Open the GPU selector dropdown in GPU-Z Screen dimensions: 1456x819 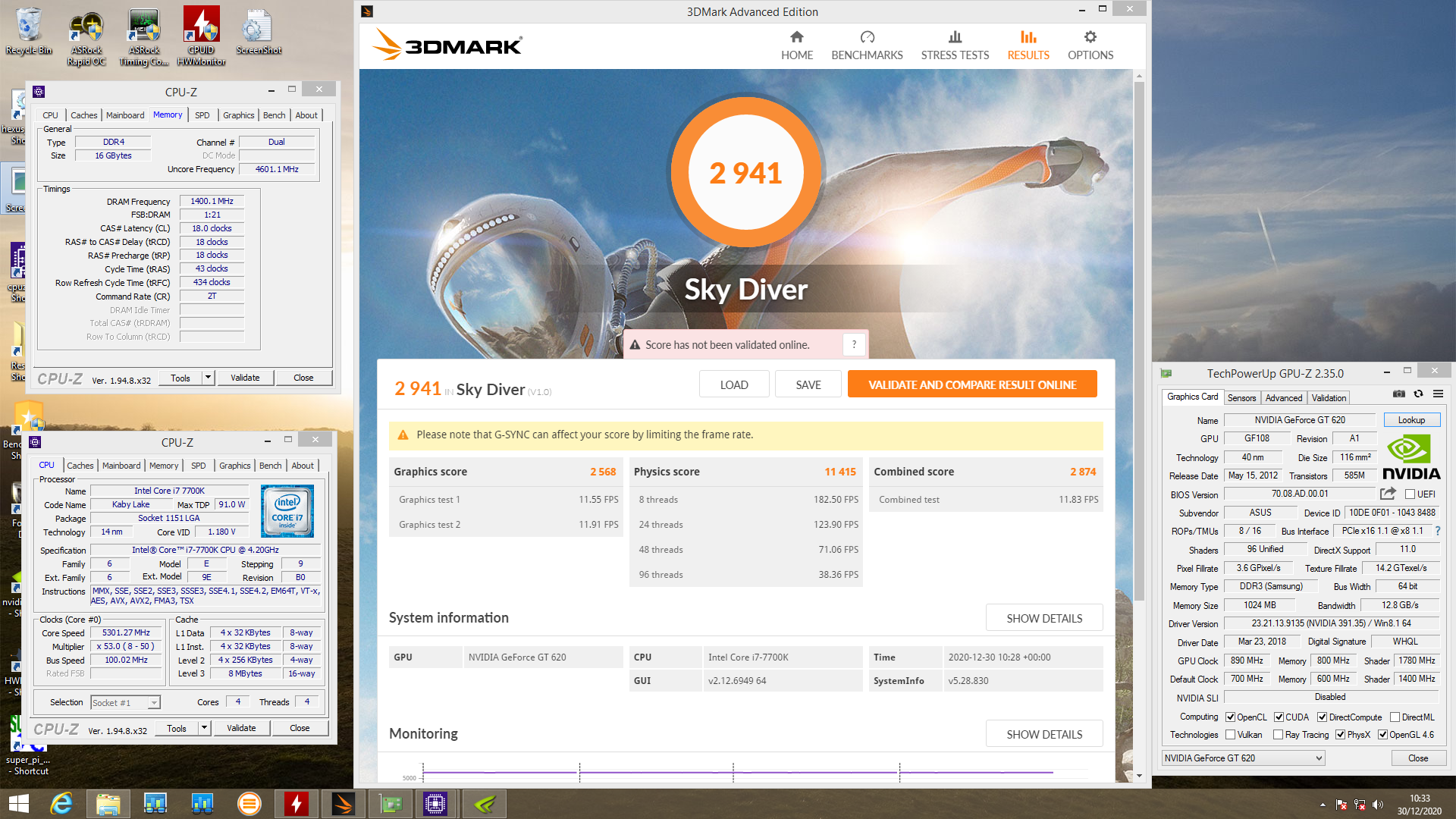point(1243,758)
